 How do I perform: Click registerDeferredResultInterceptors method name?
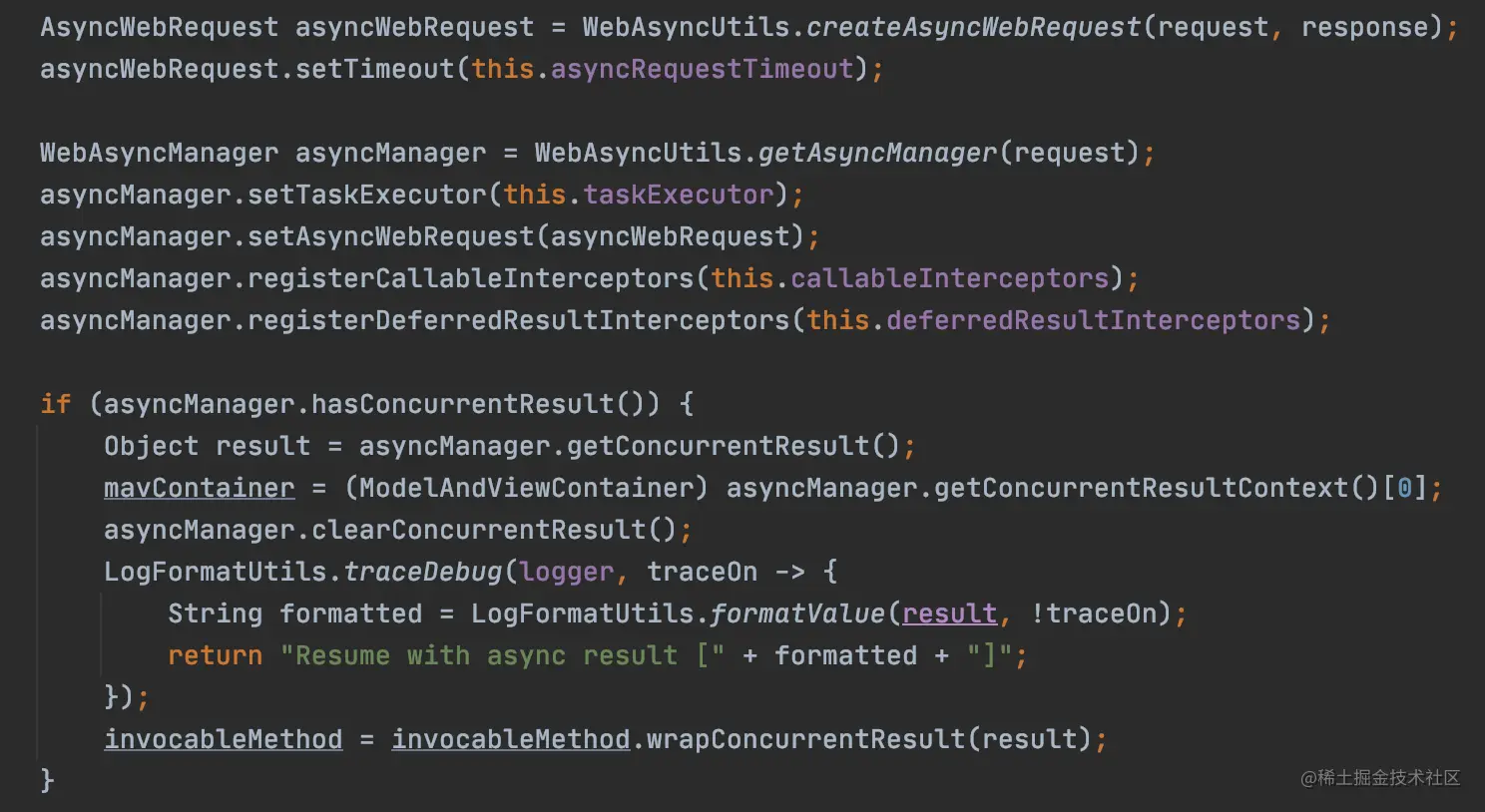click(x=518, y=320)
